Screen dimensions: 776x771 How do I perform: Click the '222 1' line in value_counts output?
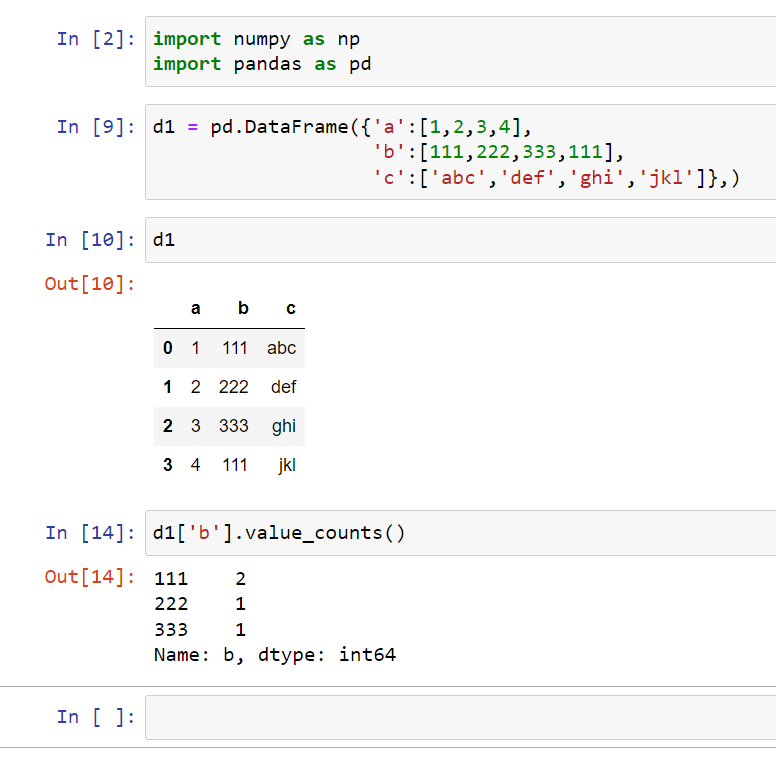point(200,604)
